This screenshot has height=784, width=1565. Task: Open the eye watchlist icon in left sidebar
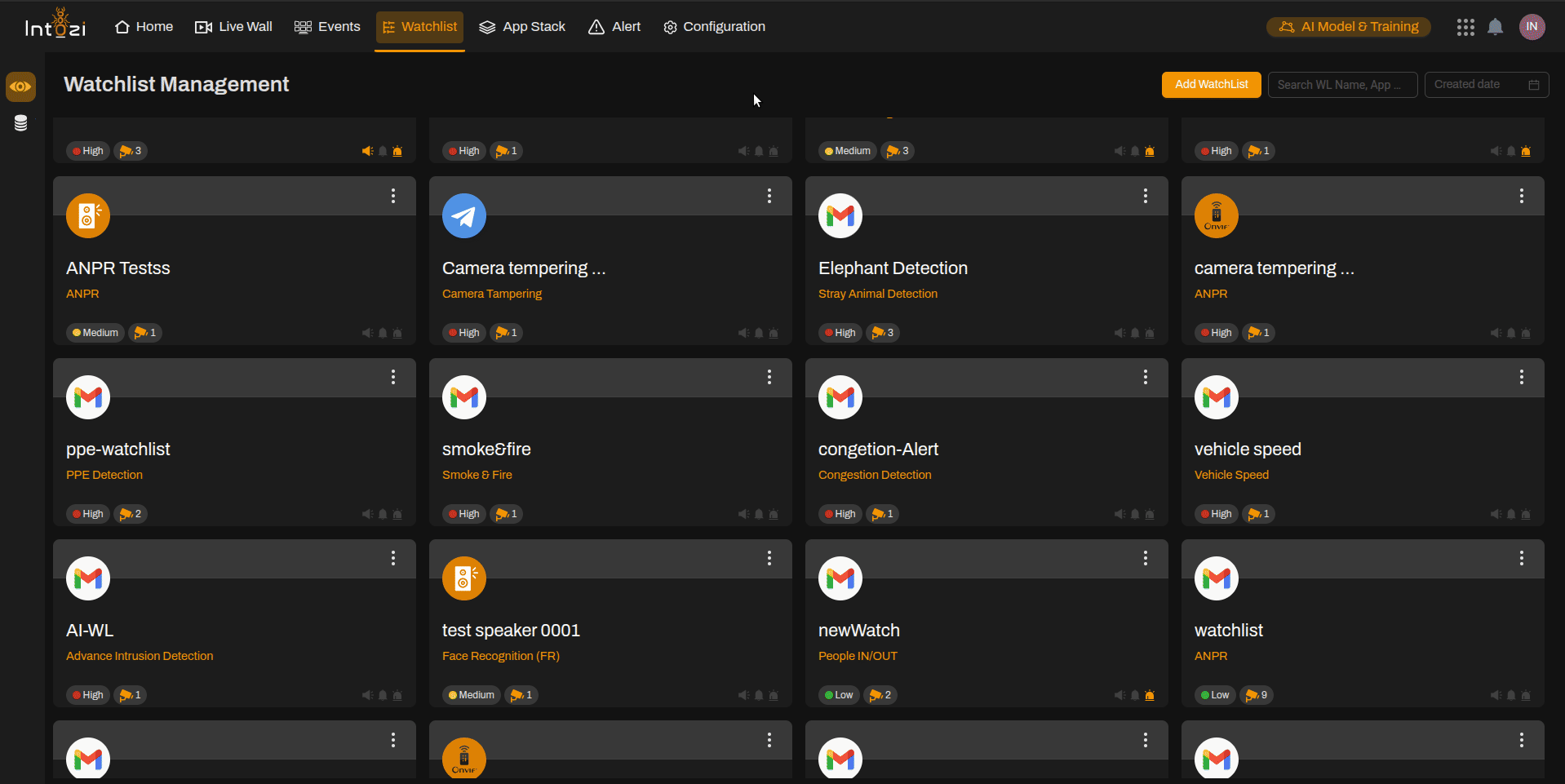(x=20, y=86)
